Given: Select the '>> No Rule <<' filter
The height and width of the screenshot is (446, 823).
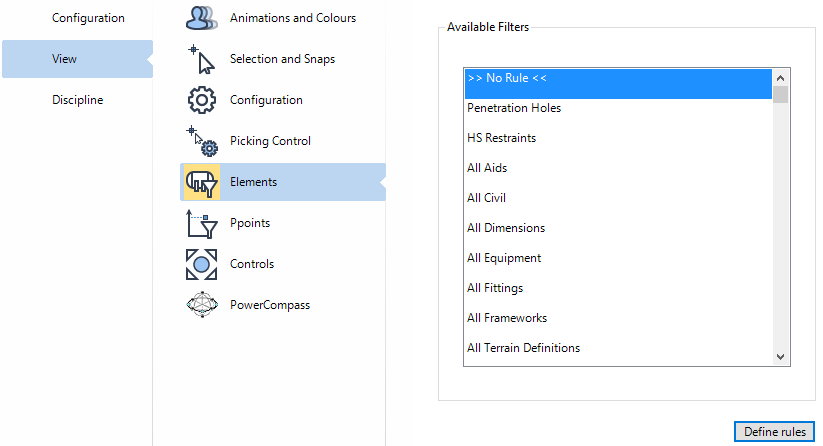Looking at the screenshot, I should 507,78.
